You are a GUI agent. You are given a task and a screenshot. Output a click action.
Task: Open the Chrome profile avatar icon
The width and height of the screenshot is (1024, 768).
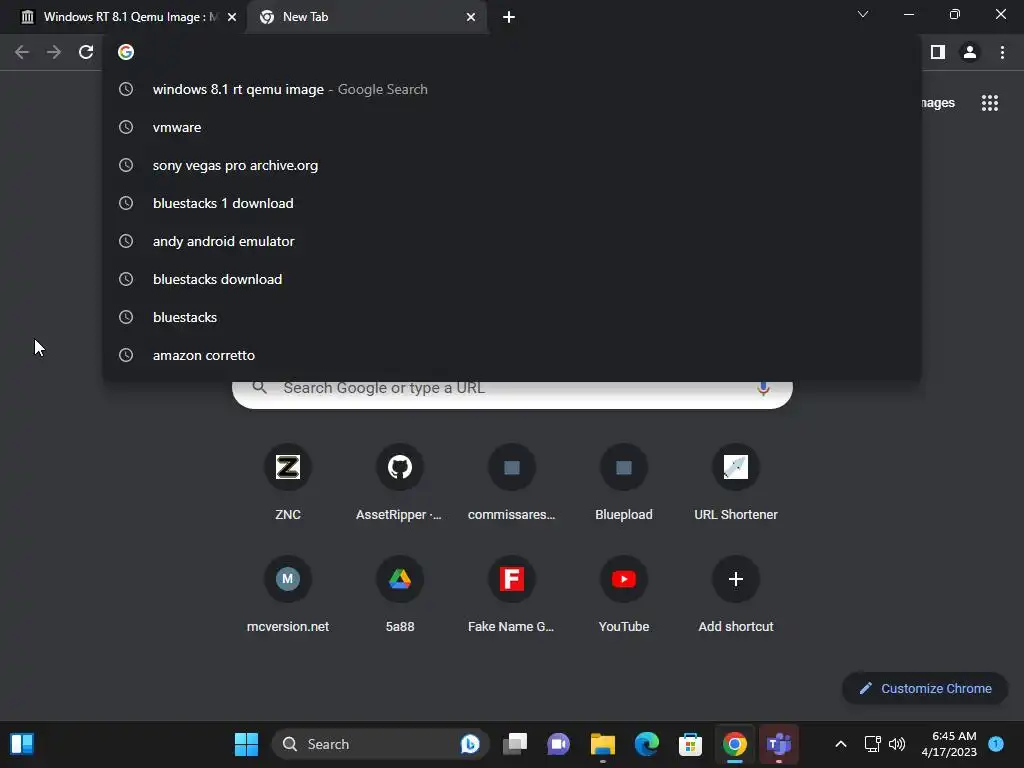tap(970, 52)
